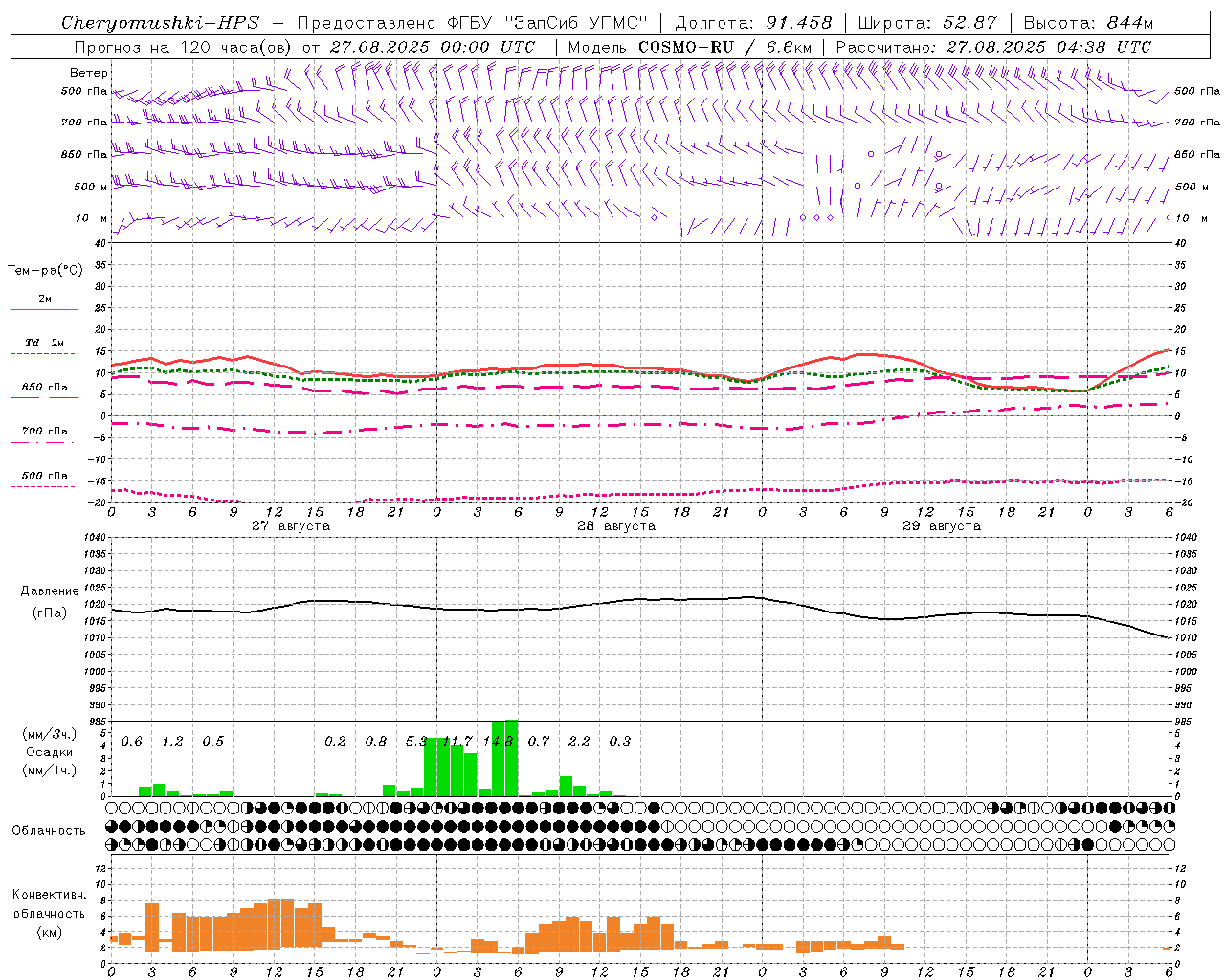Image resolution: width=1225 pixels, height=980 pixels.
Task: Click the (мм/3ч.) units label
Action: [x=50, y=734]
